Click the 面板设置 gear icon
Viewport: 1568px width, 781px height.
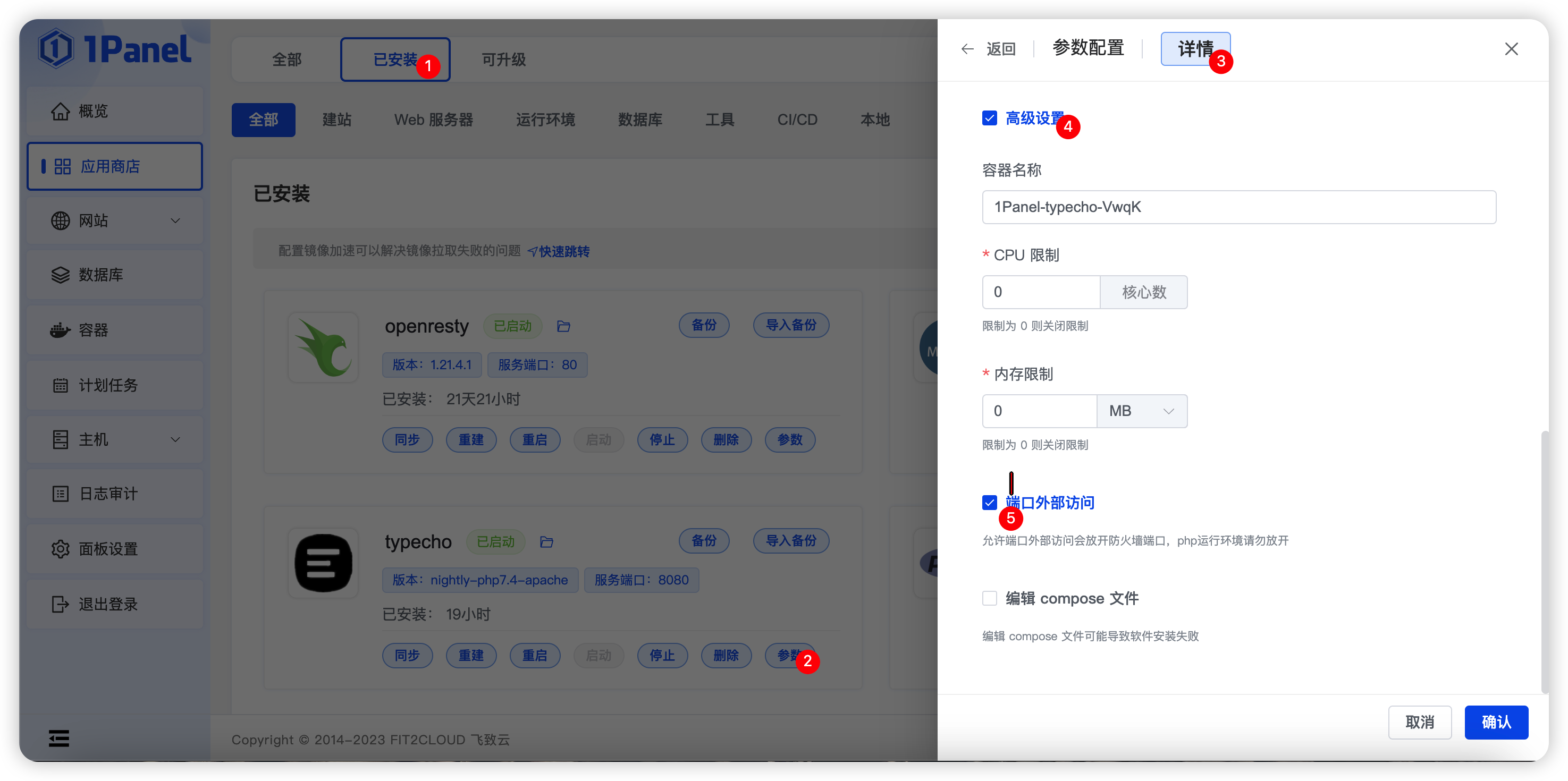[60, 549]
